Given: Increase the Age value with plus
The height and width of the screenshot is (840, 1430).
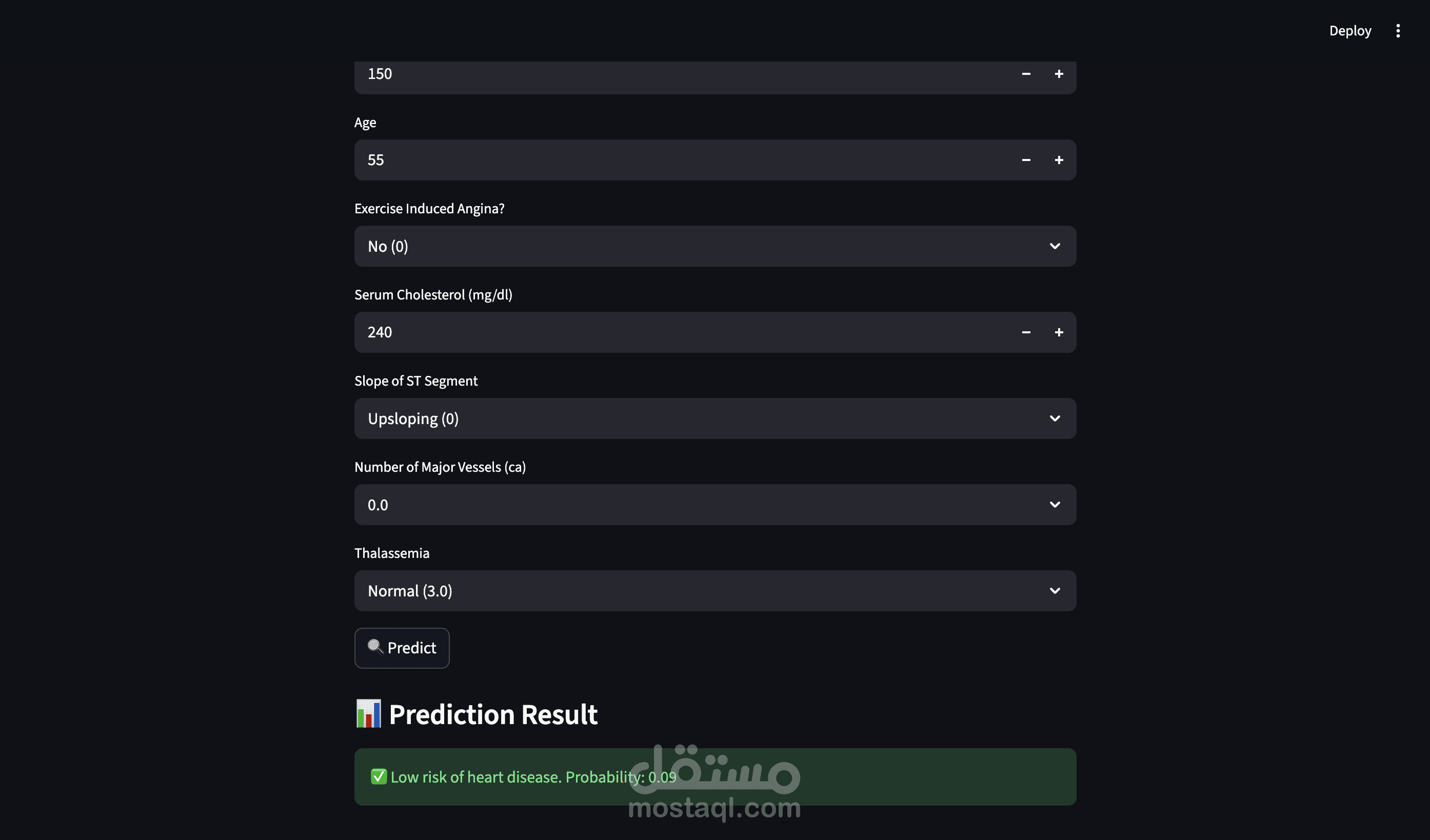Looking at the screenshot, I should point(1058,160).
